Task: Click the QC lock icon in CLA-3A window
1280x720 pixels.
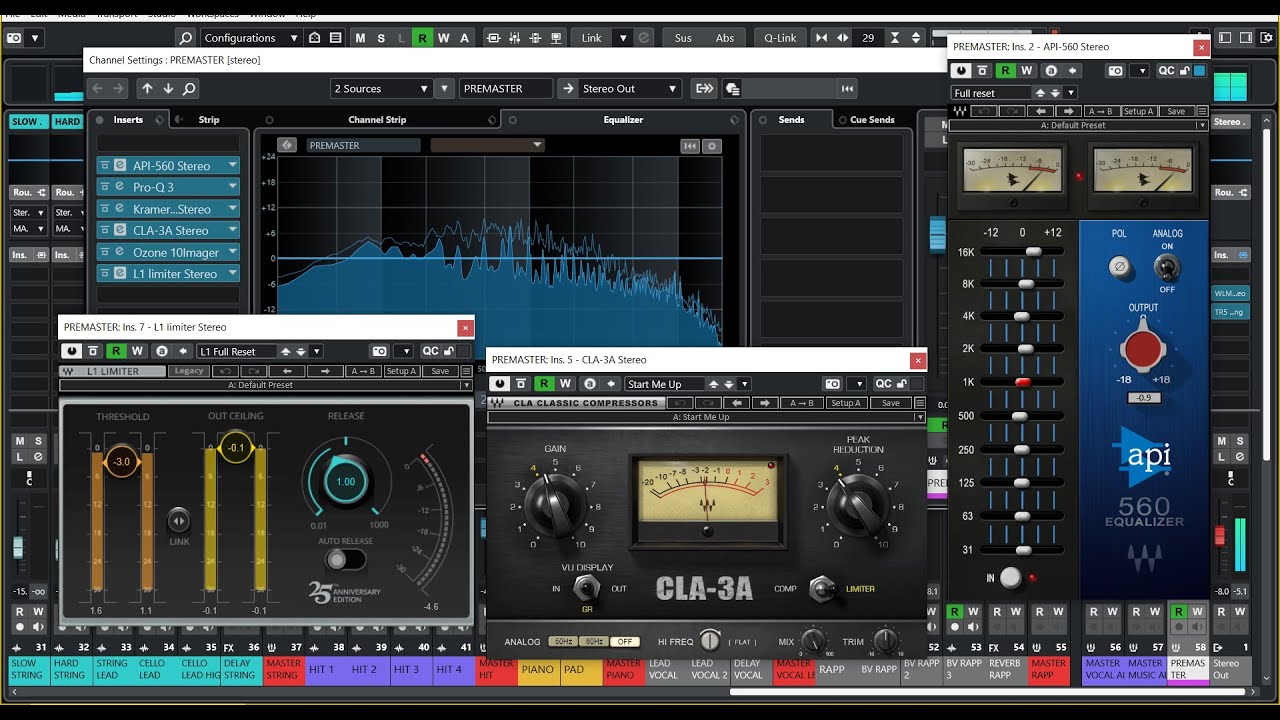Action: (902, 384)
